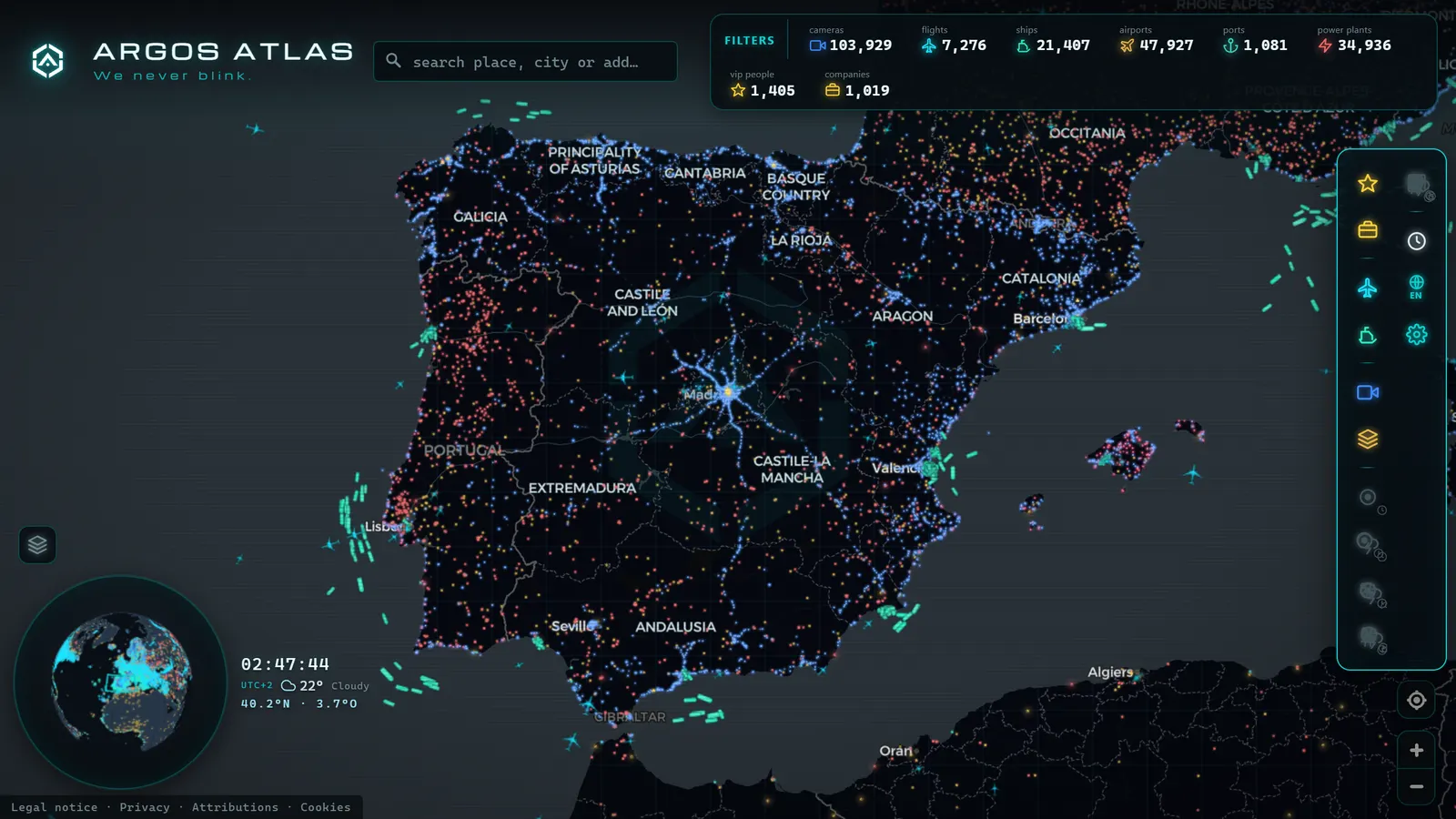Image resolution: width=1456 pixels, height=819 pixels.
Task: Click the ANDALUSIA region label on the map
Action: [675, 627]
